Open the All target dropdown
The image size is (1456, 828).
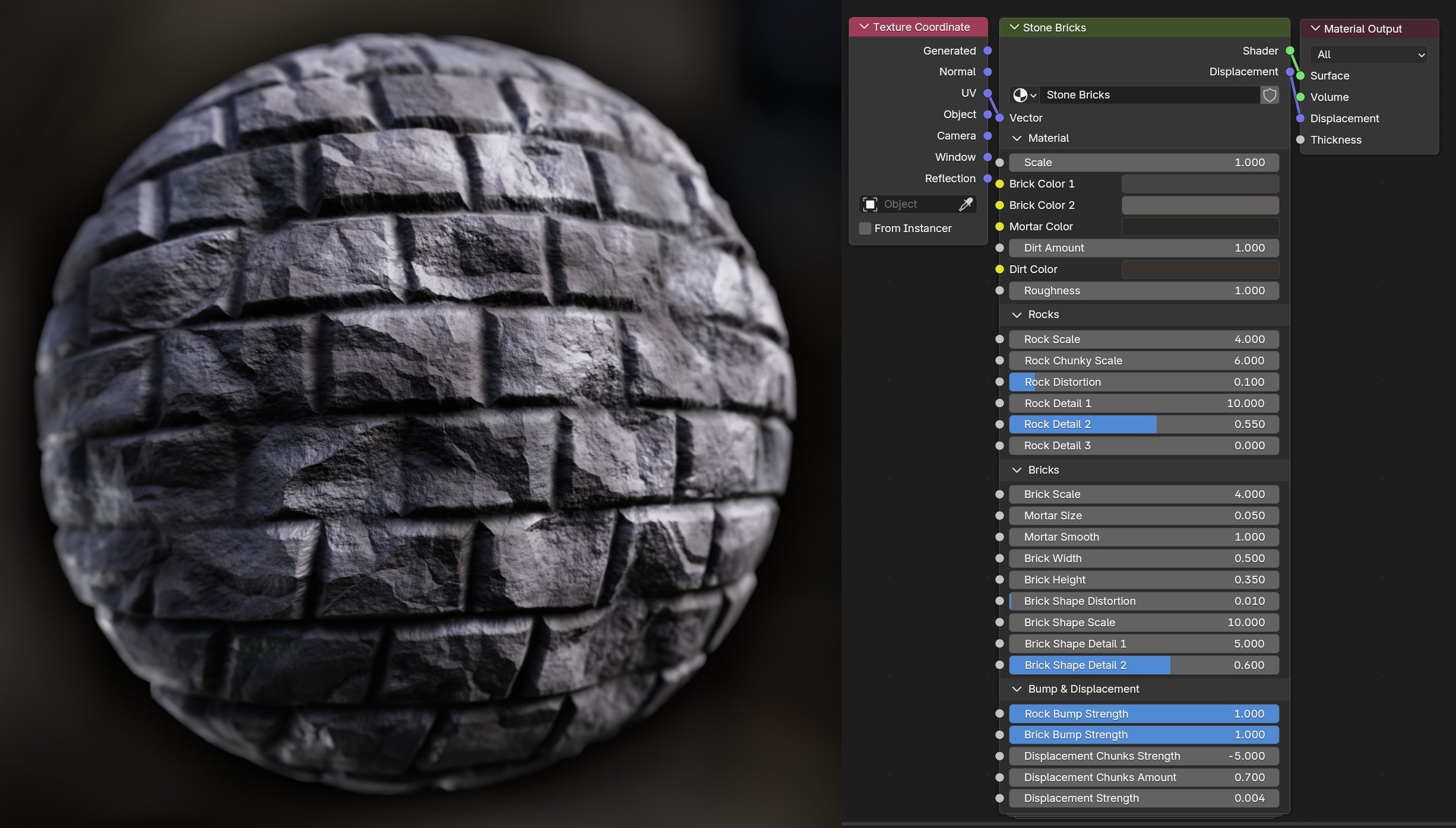click(1369, 55)
